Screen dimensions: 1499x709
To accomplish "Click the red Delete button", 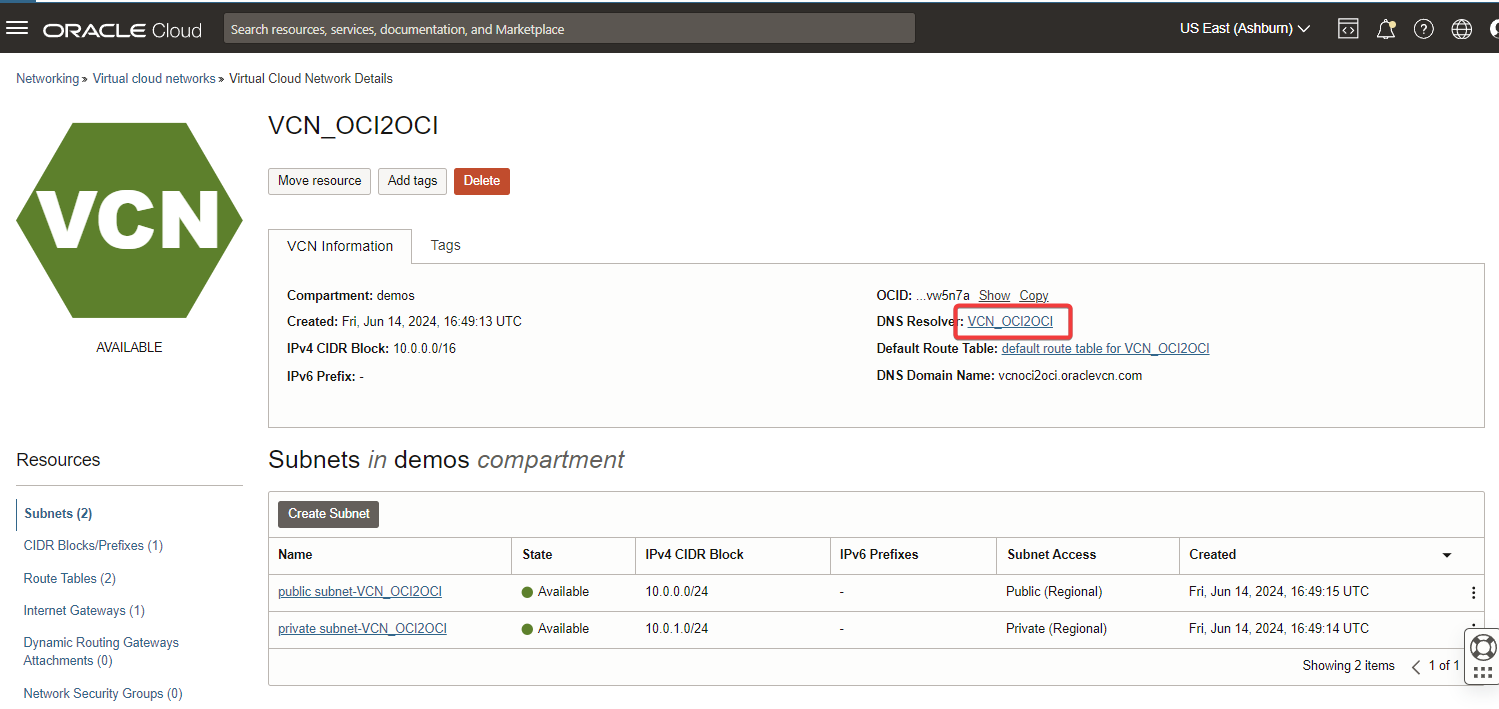I will click(x=482, y=181).
